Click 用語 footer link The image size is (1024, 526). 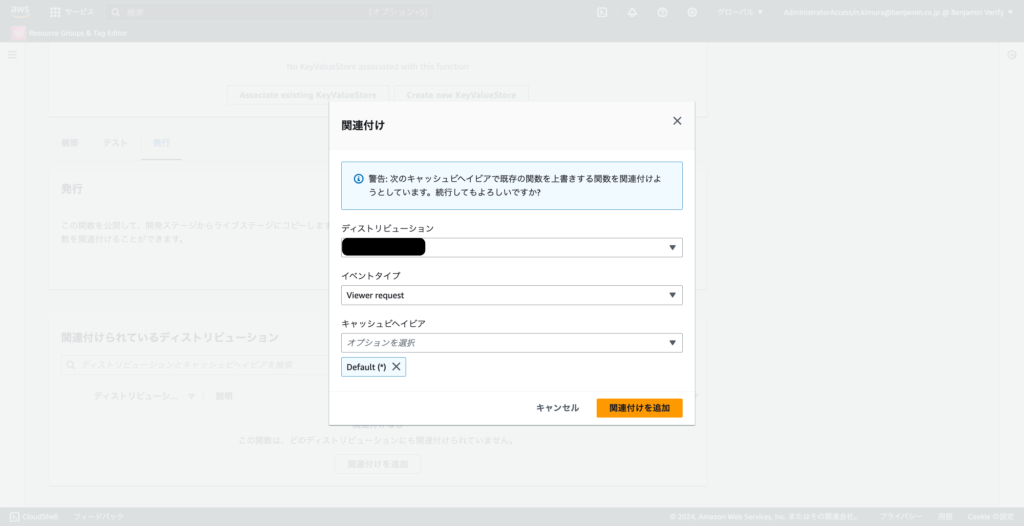point(945,516)
